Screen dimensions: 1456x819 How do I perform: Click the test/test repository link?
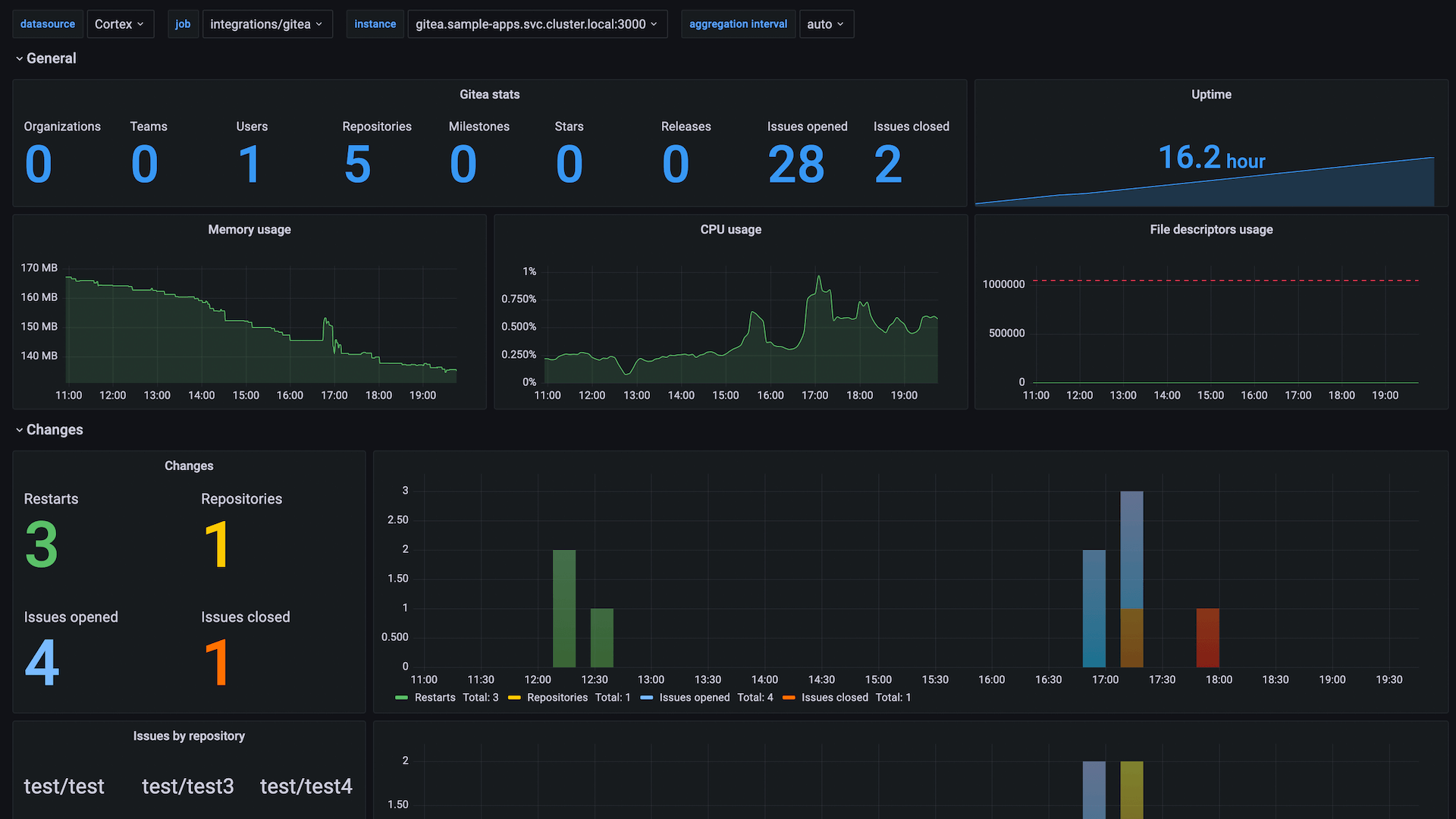click(64, 786)
